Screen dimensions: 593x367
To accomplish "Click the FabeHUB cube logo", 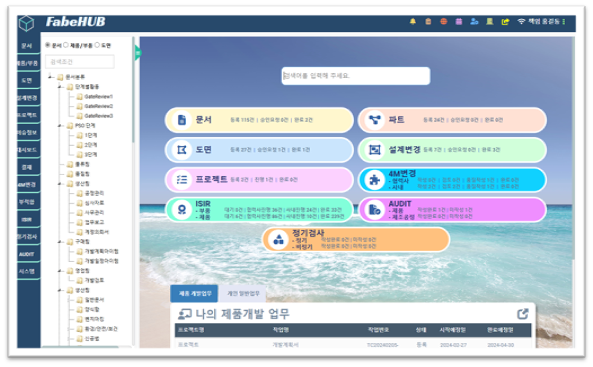I will click(x=26, y=23).
